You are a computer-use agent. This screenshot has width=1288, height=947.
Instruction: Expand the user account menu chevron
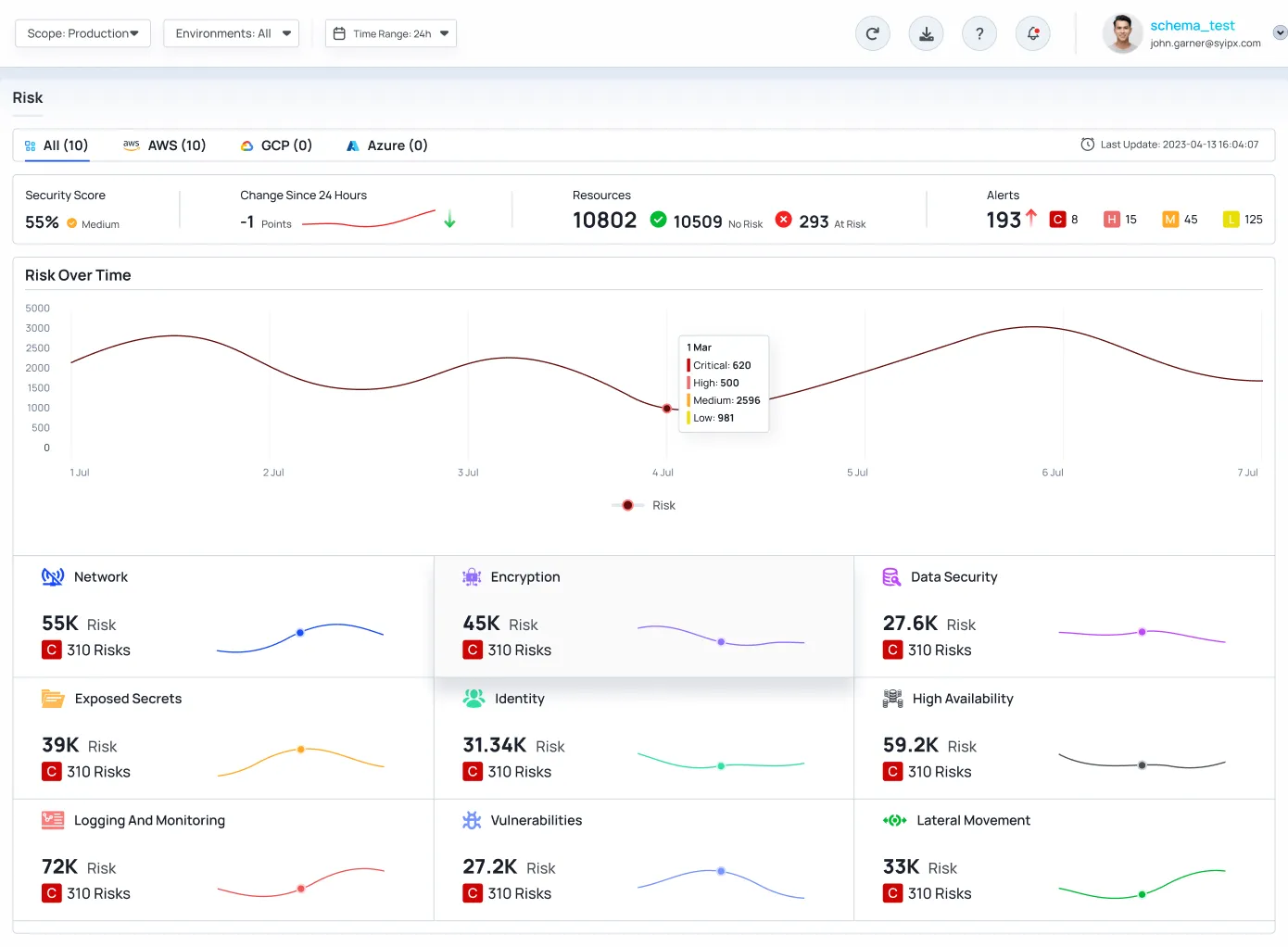[x=1280, y=32]
